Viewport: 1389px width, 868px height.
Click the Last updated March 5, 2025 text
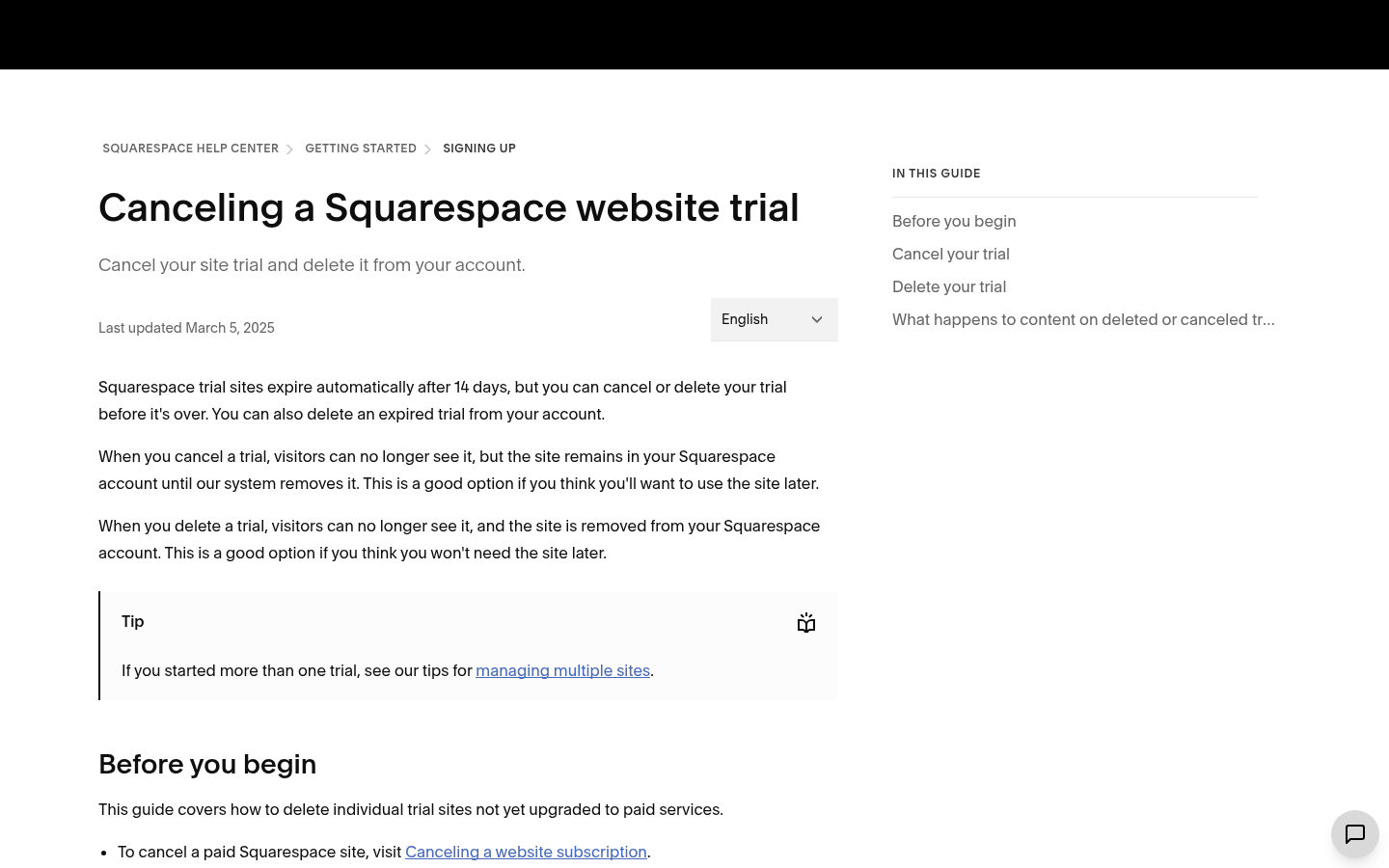pos(186,328)
